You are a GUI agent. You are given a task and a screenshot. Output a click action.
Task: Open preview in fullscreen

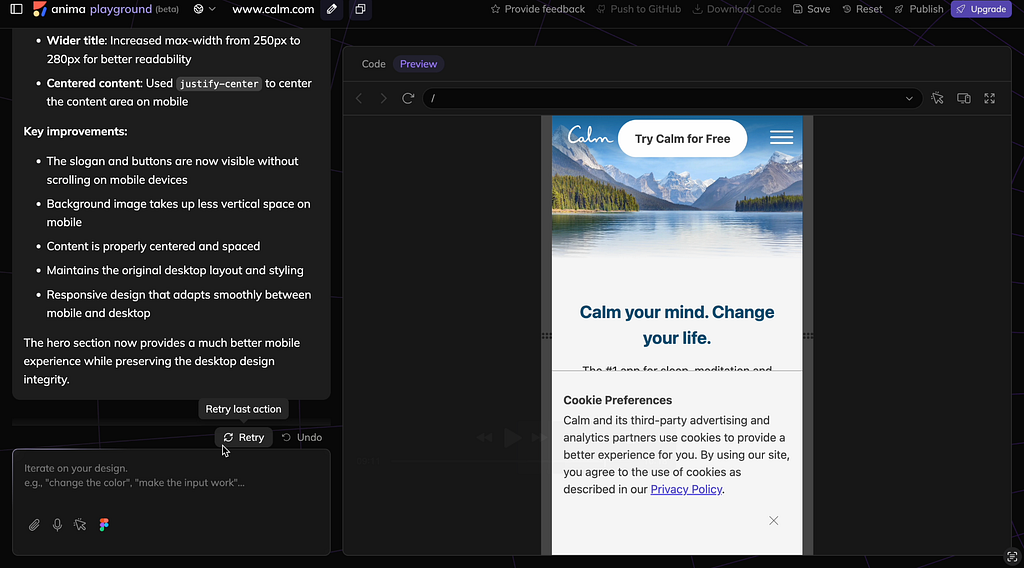[x=989, y=99]
